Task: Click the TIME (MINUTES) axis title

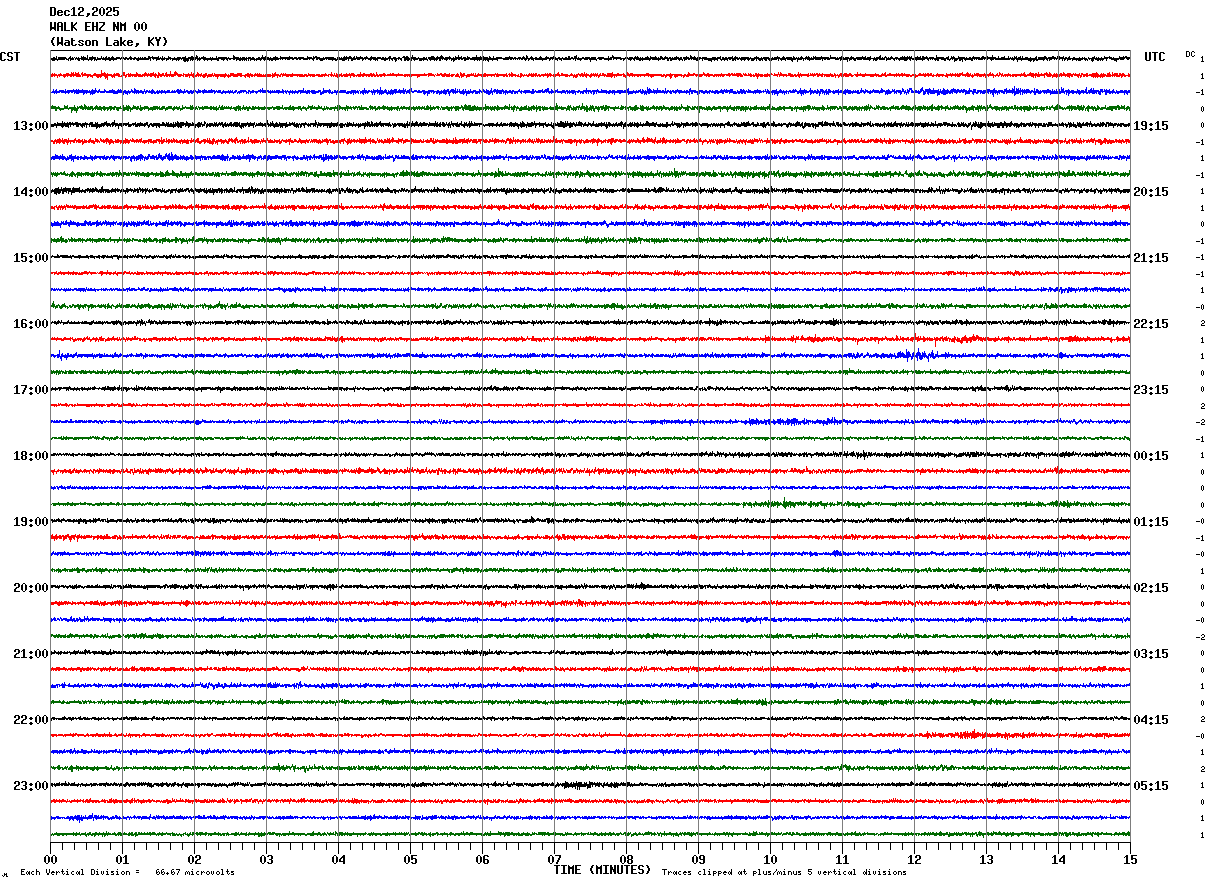Action: pyautogui.click(x=602, y=870)
